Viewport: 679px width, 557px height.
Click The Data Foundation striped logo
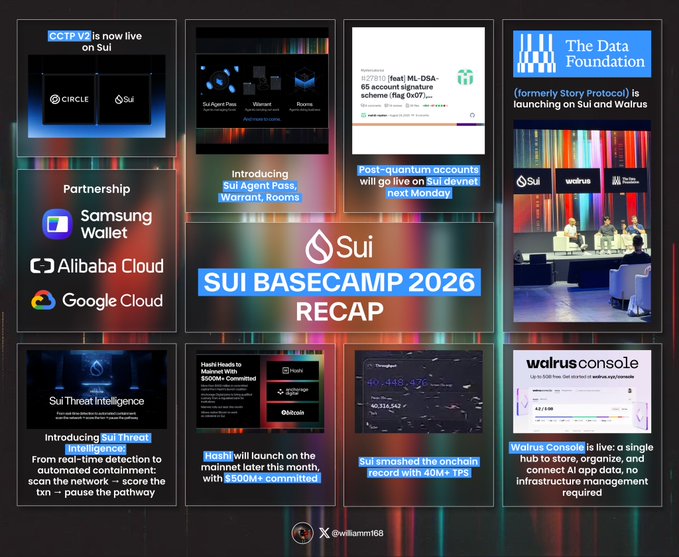point(537,53)
